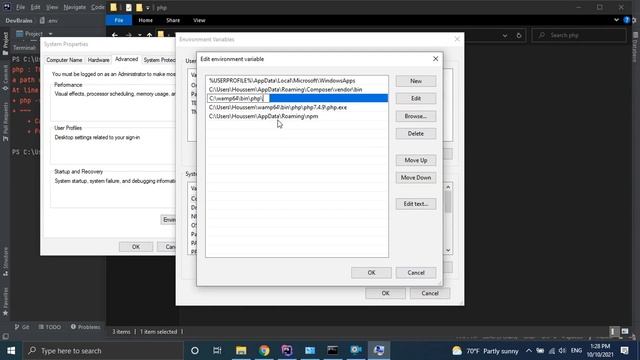Click OK in Environment Variables window
Viewport: 640px width, 360px height.
click(x=385, y=293)
